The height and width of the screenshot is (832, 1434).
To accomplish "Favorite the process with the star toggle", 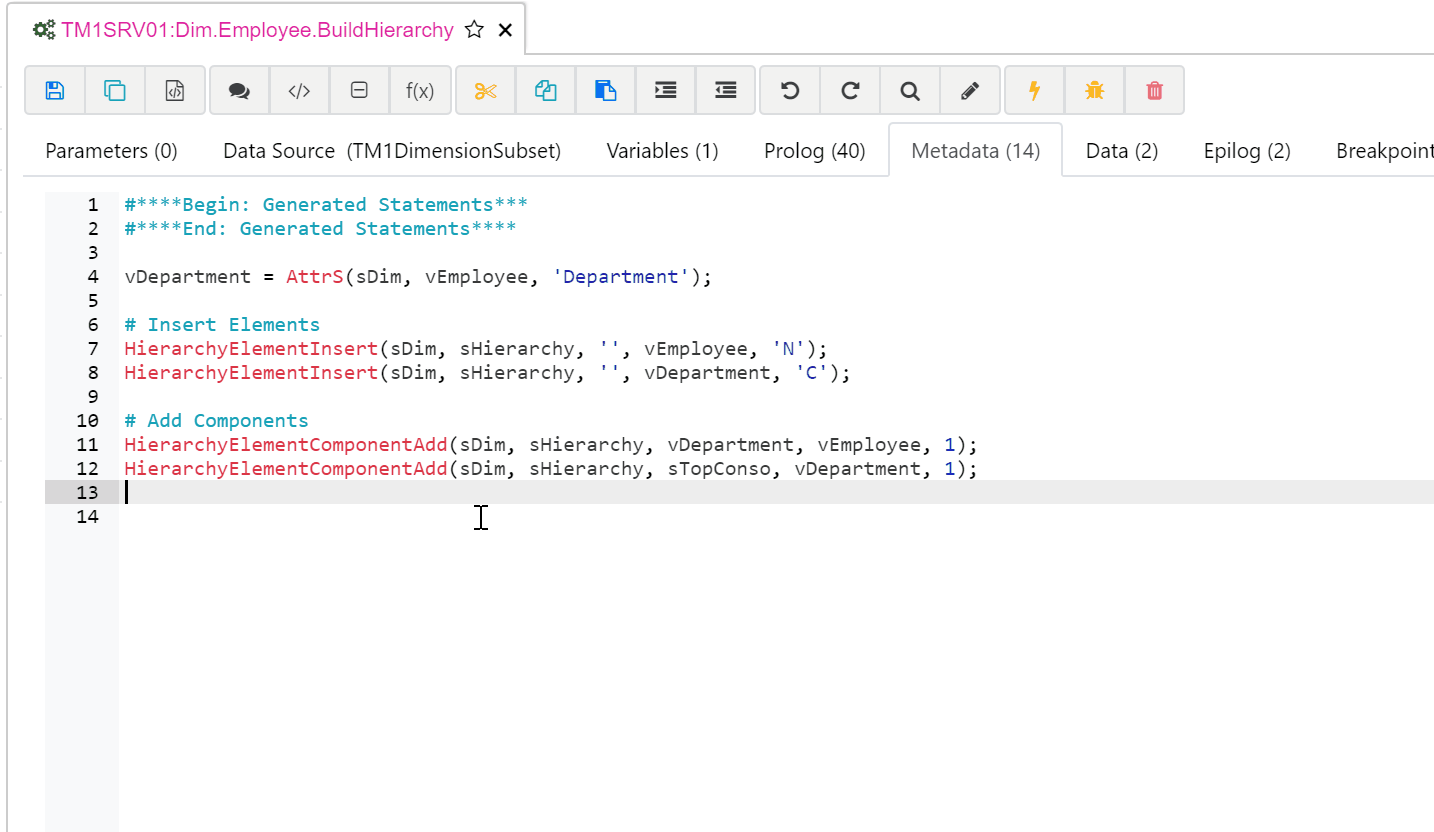I will (x=474, y=29).
